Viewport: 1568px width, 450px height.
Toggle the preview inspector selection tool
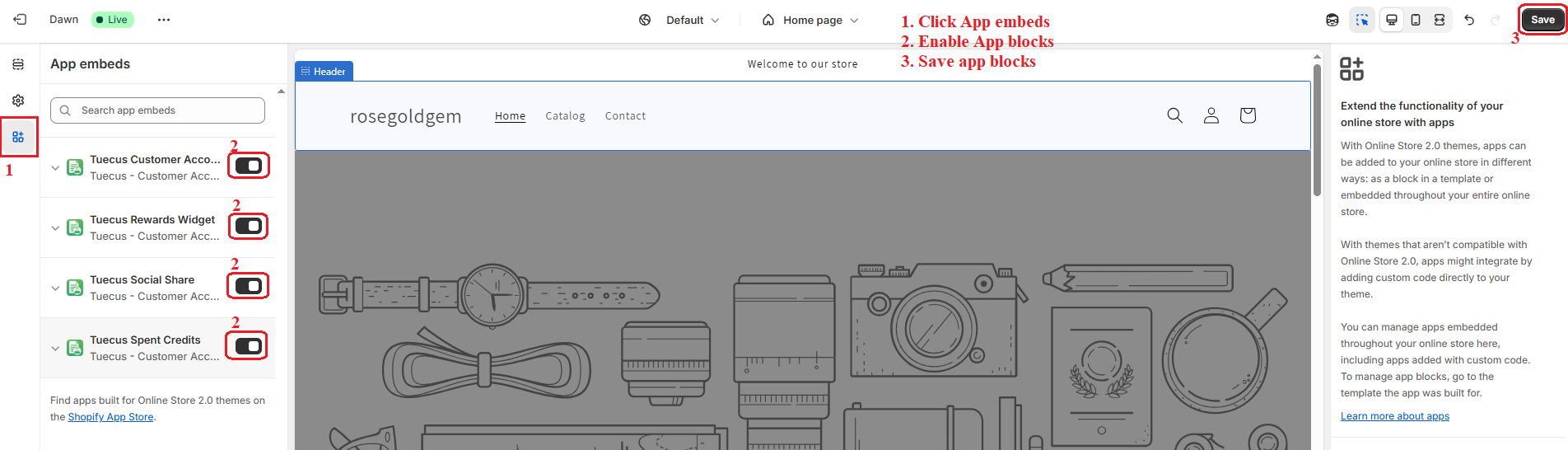(1362, 20)
